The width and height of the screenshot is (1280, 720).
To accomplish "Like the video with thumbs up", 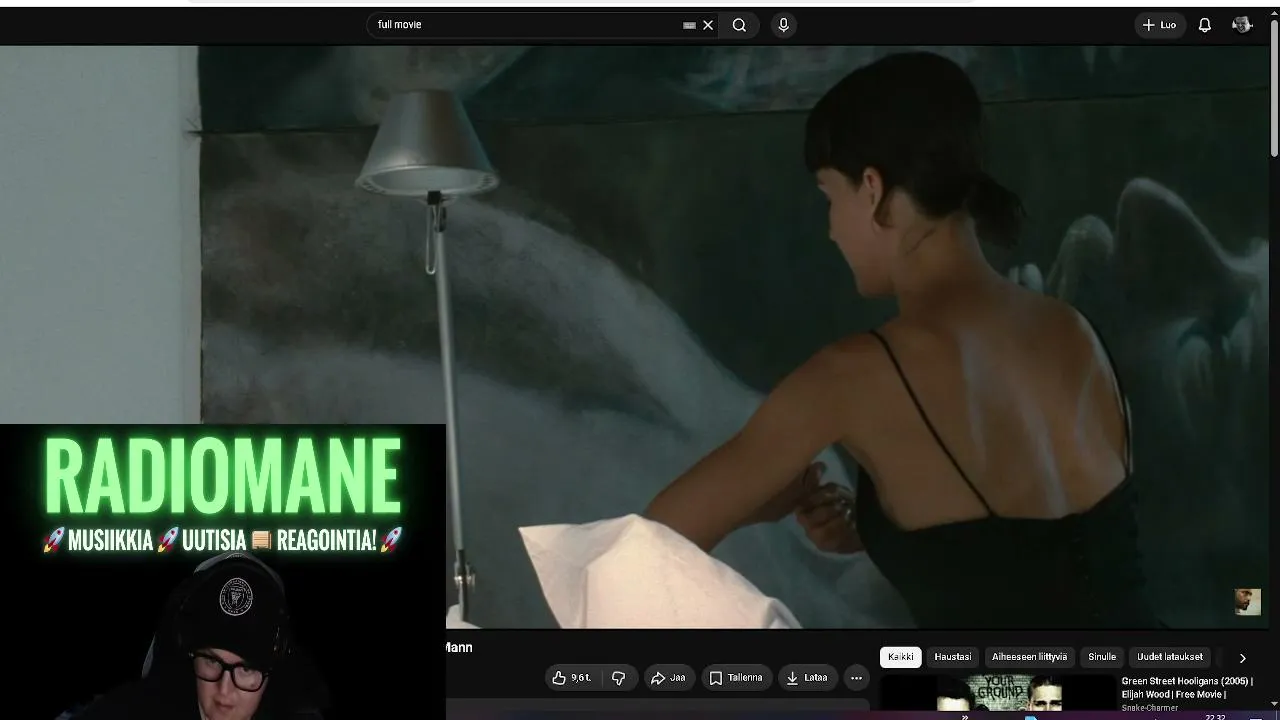I will coord(571,678).
